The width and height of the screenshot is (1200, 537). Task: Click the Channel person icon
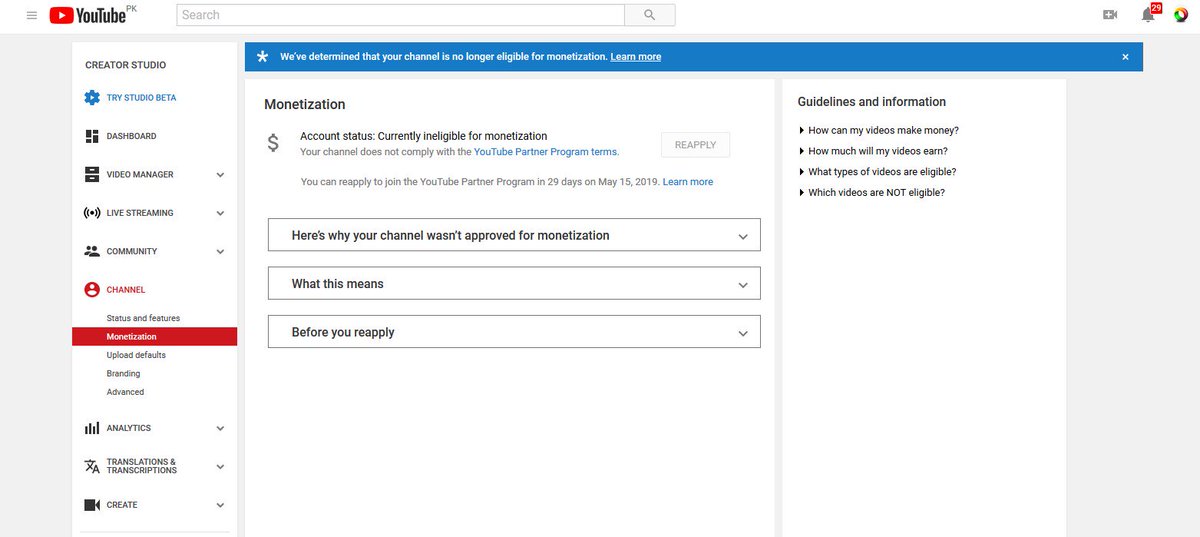click(92, 289)
